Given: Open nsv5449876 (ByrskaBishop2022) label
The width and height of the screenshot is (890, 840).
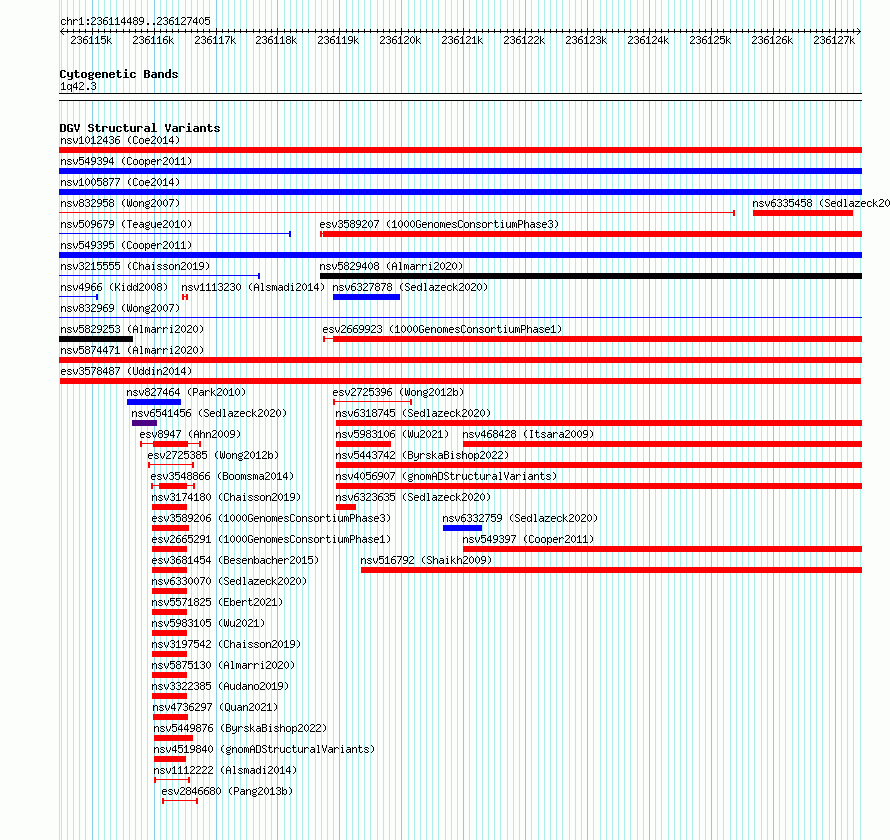Looking at the screenshot, I should coord(241,728).
